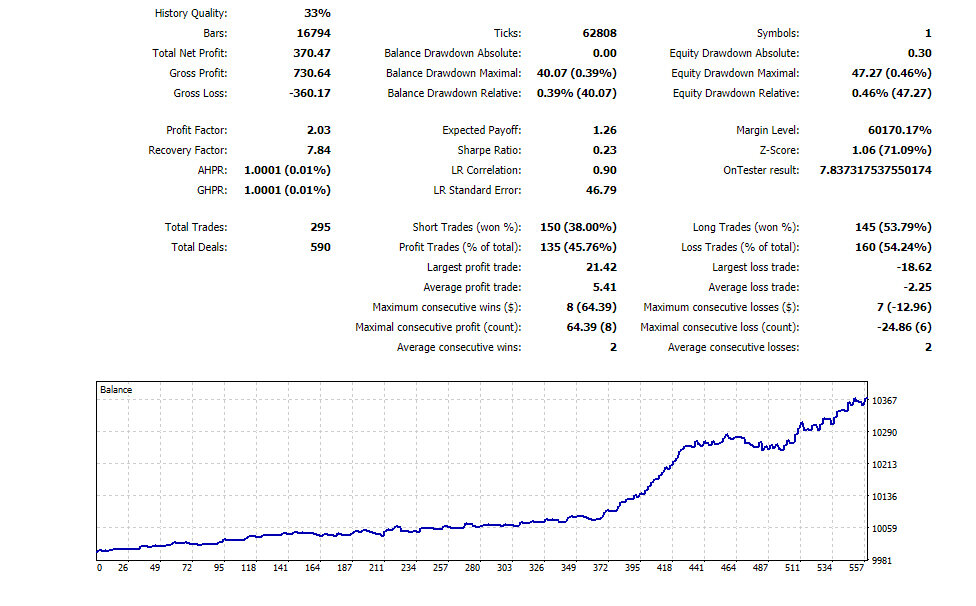Click the Bars value 16794
Screen dimensions: 976x606
click(314, 33)
